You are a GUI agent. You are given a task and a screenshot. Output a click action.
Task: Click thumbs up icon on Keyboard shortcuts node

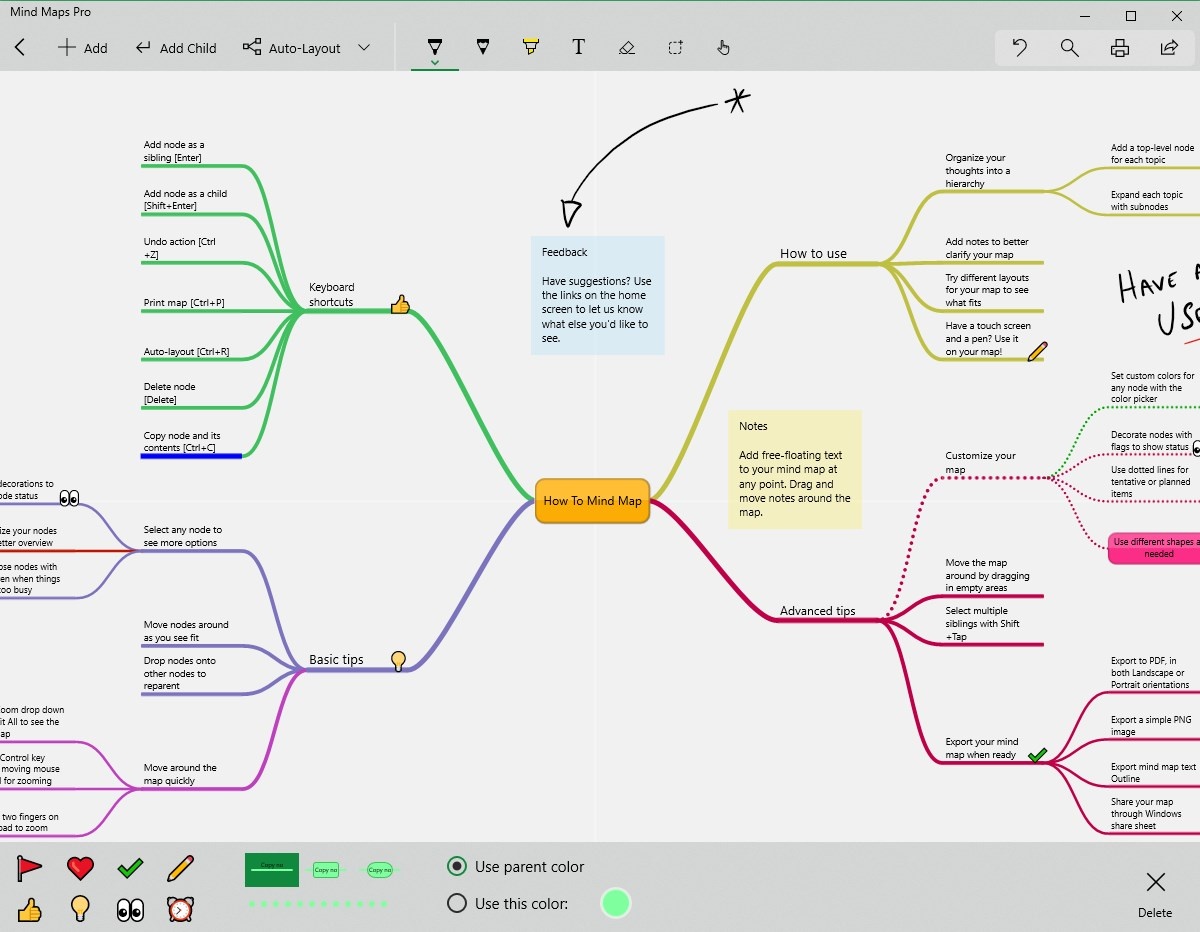point(400,304)
